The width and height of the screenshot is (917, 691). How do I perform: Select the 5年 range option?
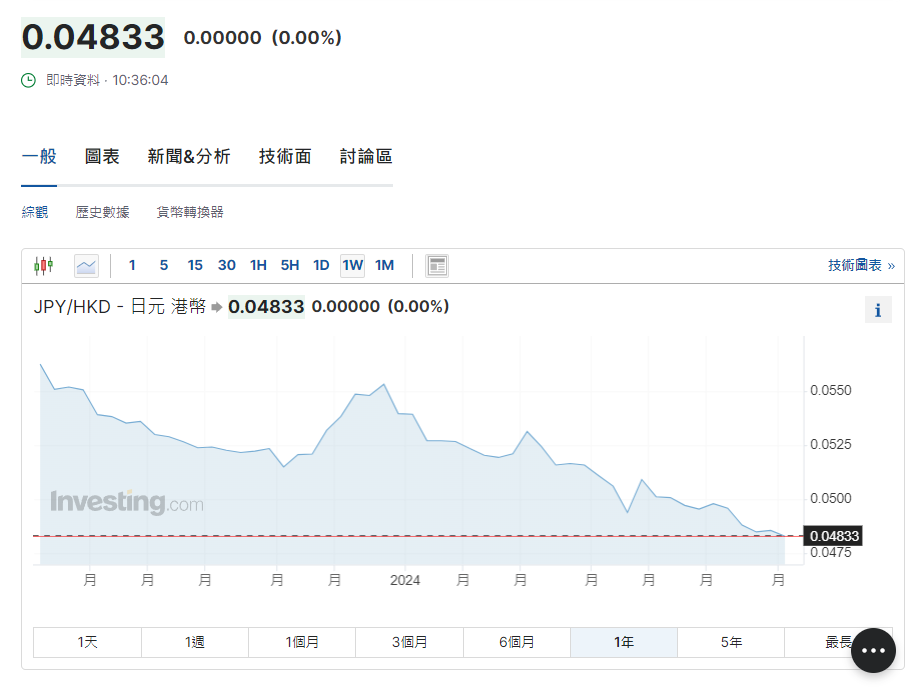pyautogui.click(x=731, y=642)
